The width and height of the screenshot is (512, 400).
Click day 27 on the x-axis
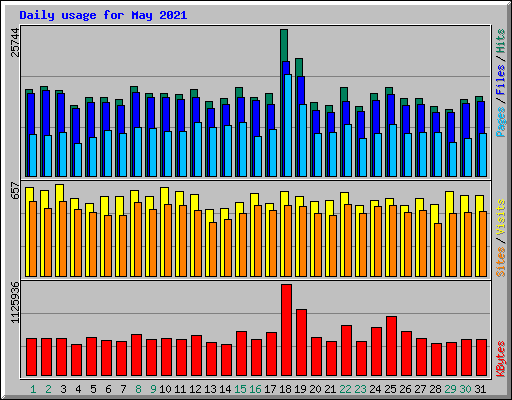point(420,389)
